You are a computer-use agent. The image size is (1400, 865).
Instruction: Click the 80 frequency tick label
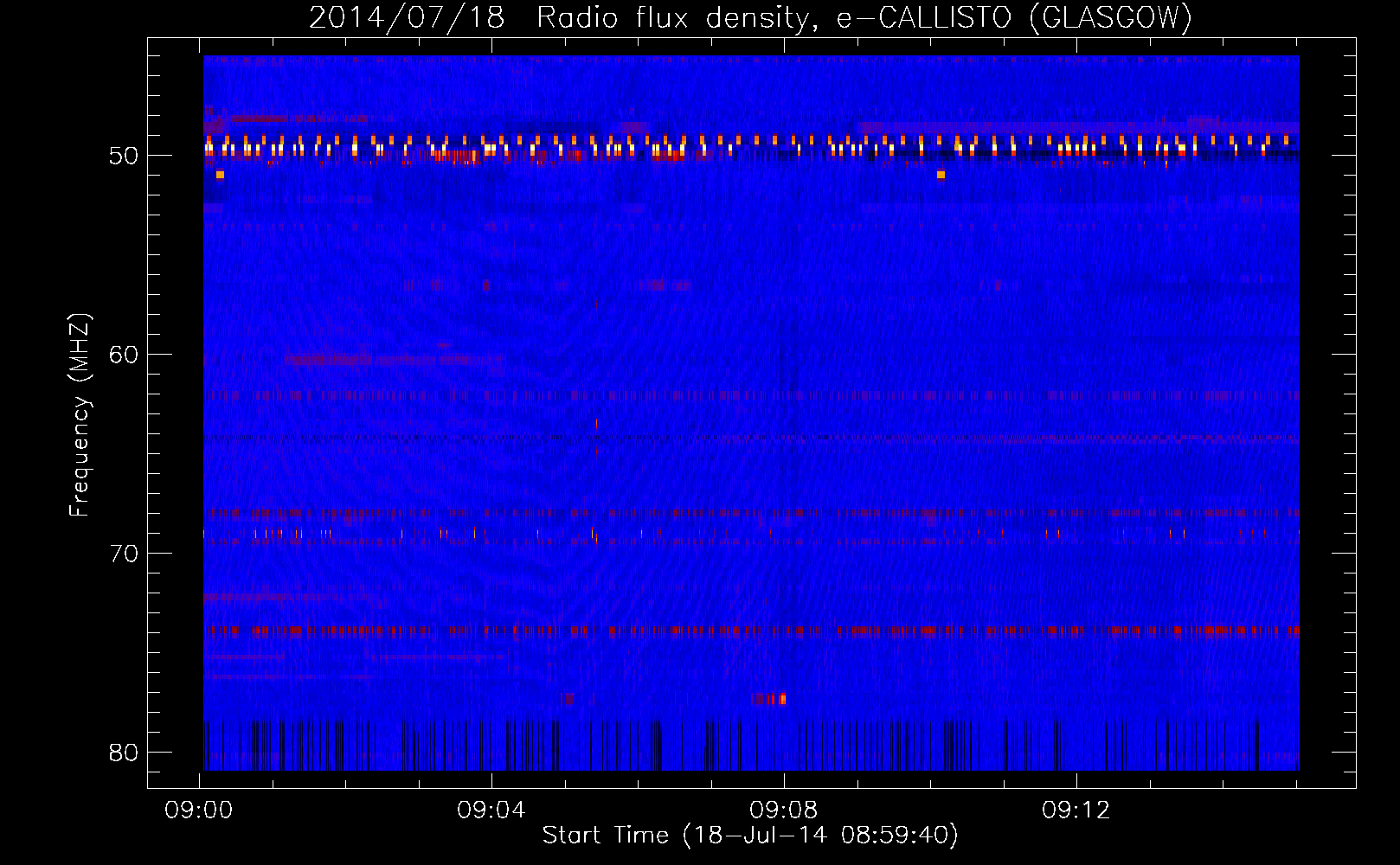point(124,752)
